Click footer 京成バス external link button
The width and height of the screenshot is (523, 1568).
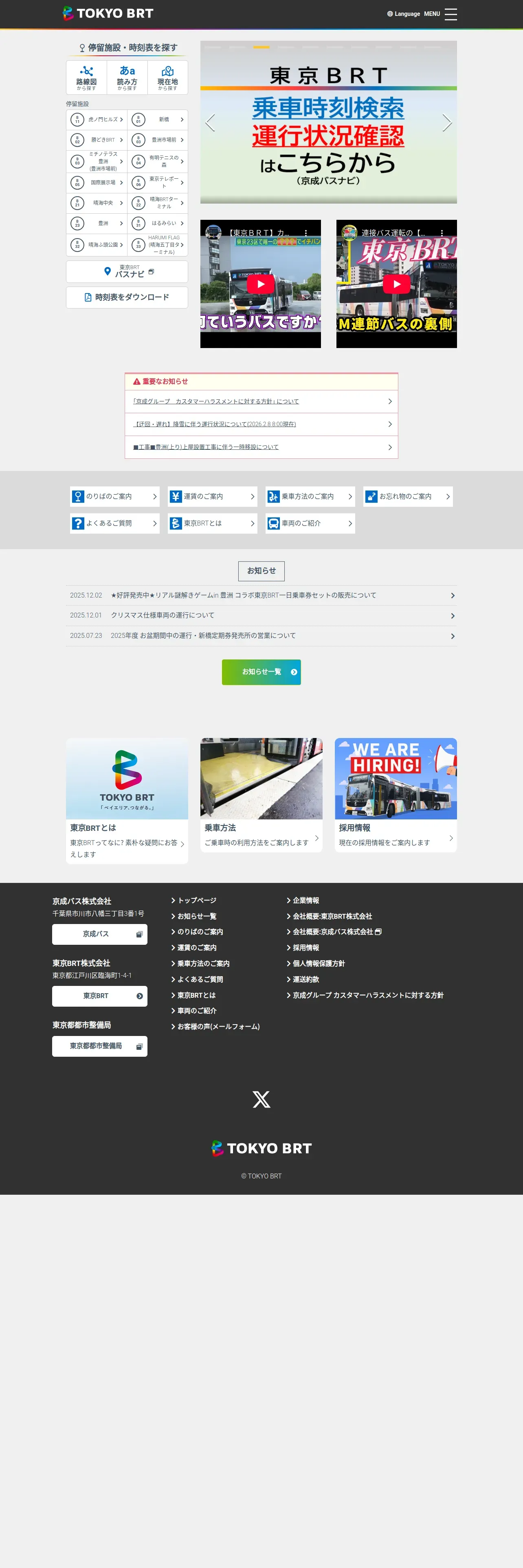pos(100,934)
